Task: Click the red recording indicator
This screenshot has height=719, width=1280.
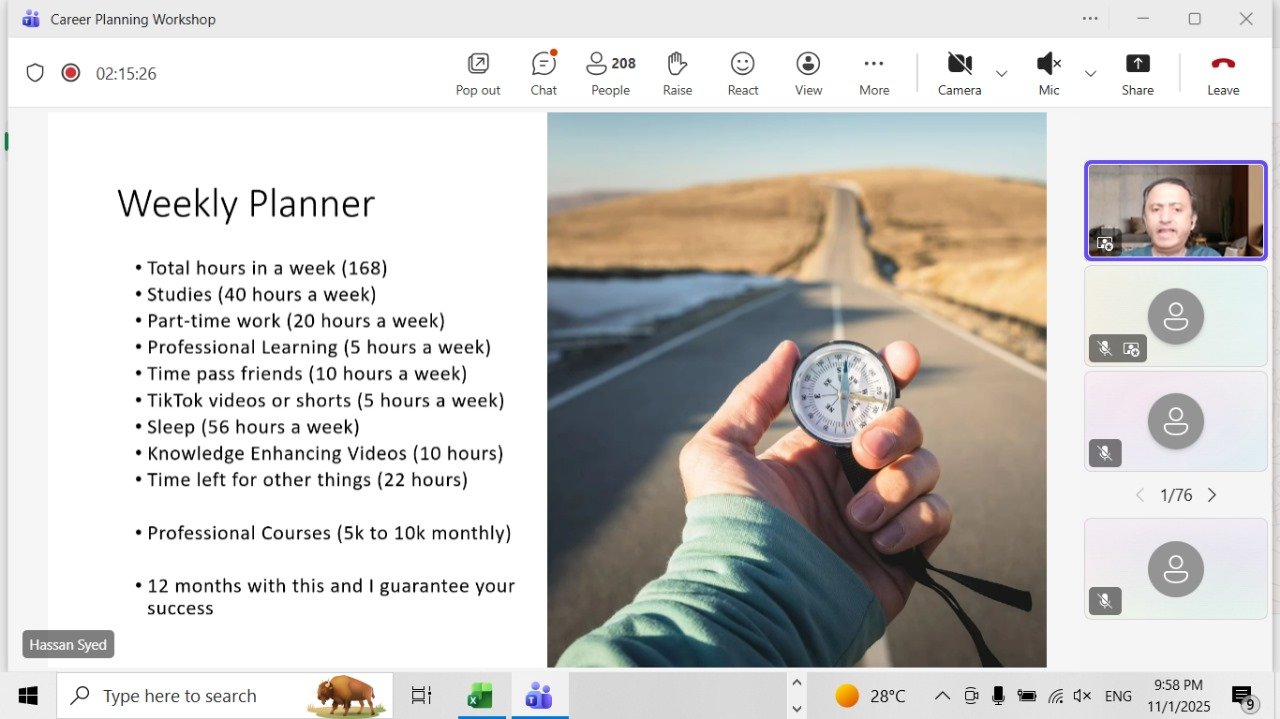Action: 70,73
